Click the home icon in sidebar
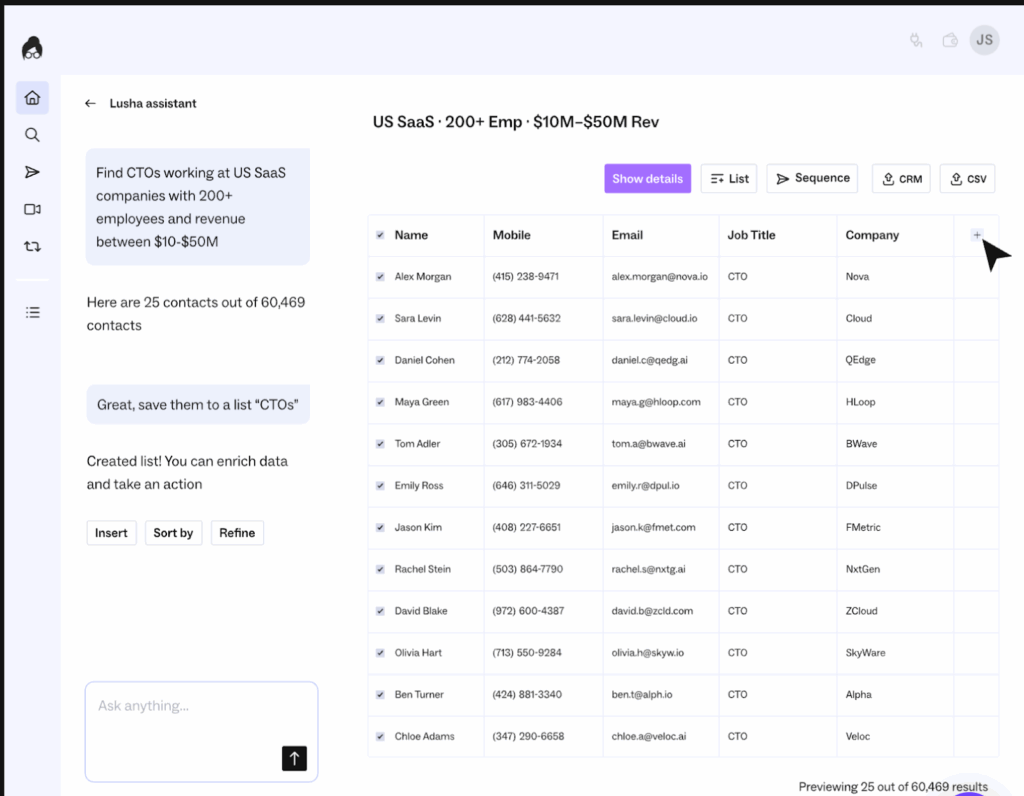 pyautogui.click(x=32, y=98)
